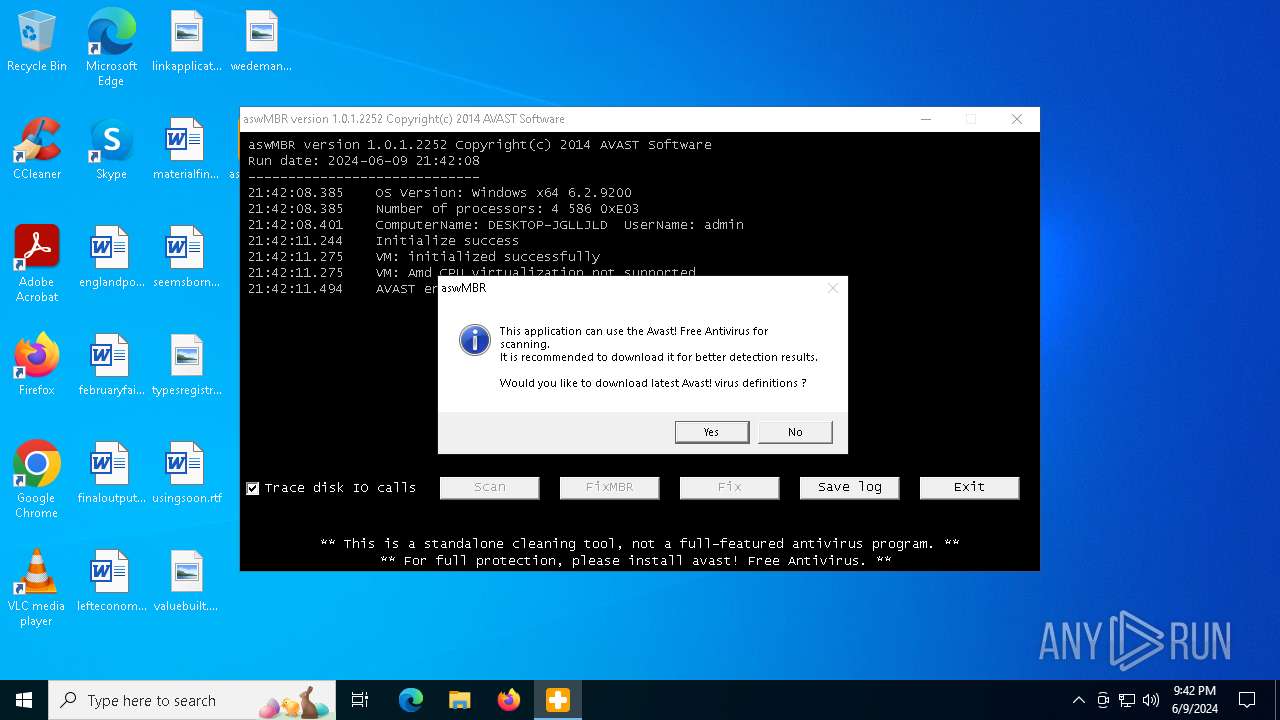
Task: Select the valuebuilt... image file
Action: click(186, 582)
